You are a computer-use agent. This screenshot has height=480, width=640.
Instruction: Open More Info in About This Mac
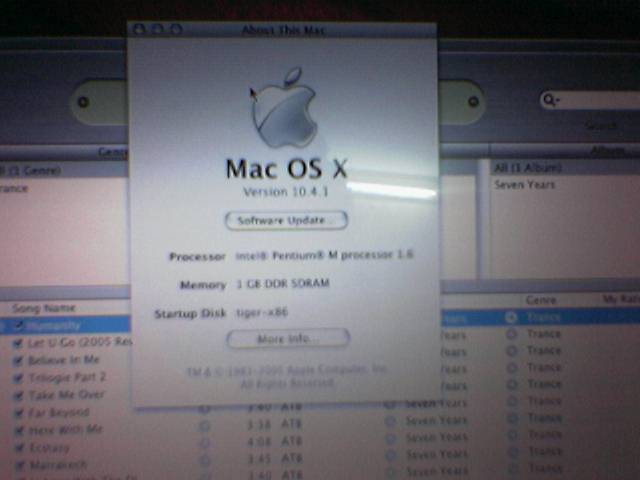click(288, 339)
